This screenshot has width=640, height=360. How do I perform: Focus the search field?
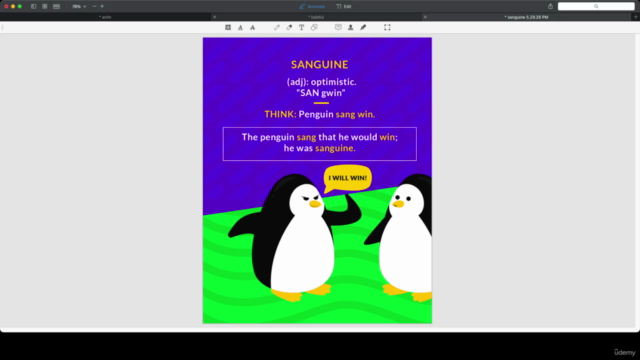596,6
